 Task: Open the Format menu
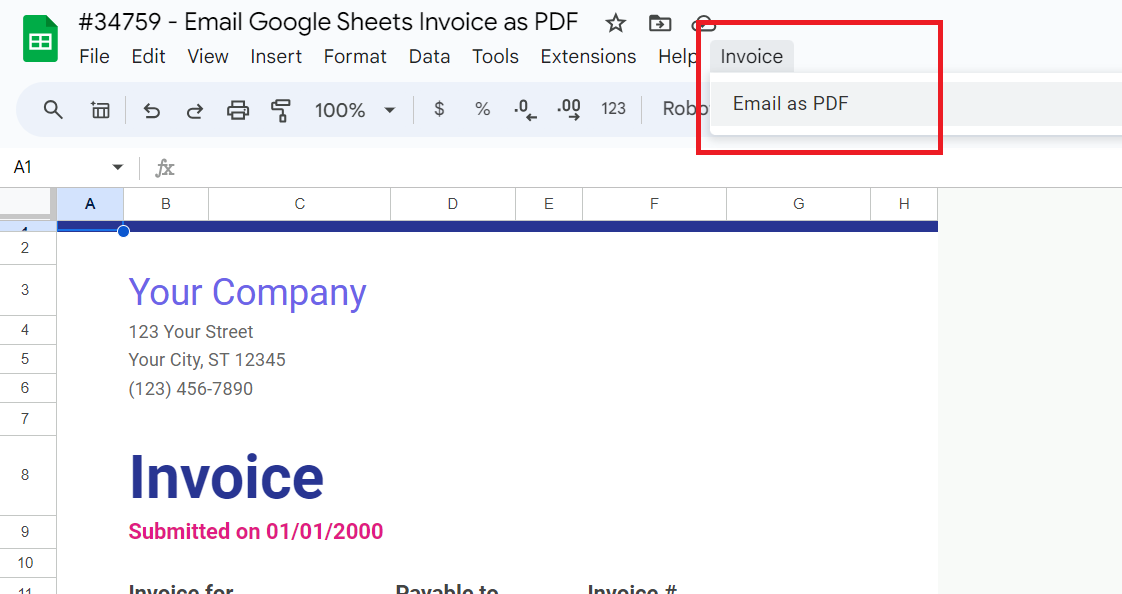point(355,57)
